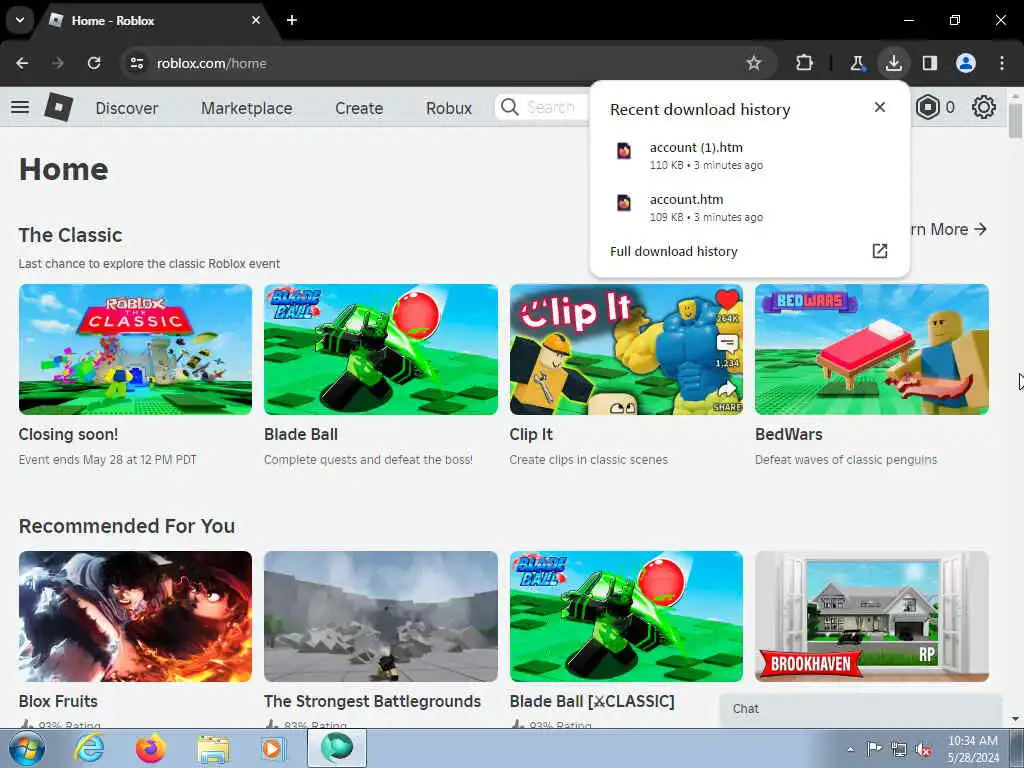Image resolution: width=1024 pixels, height=768 pixels.
Task: Toggle the Chrome downloads toolbar icon
Action: click(x=893, y=63)
